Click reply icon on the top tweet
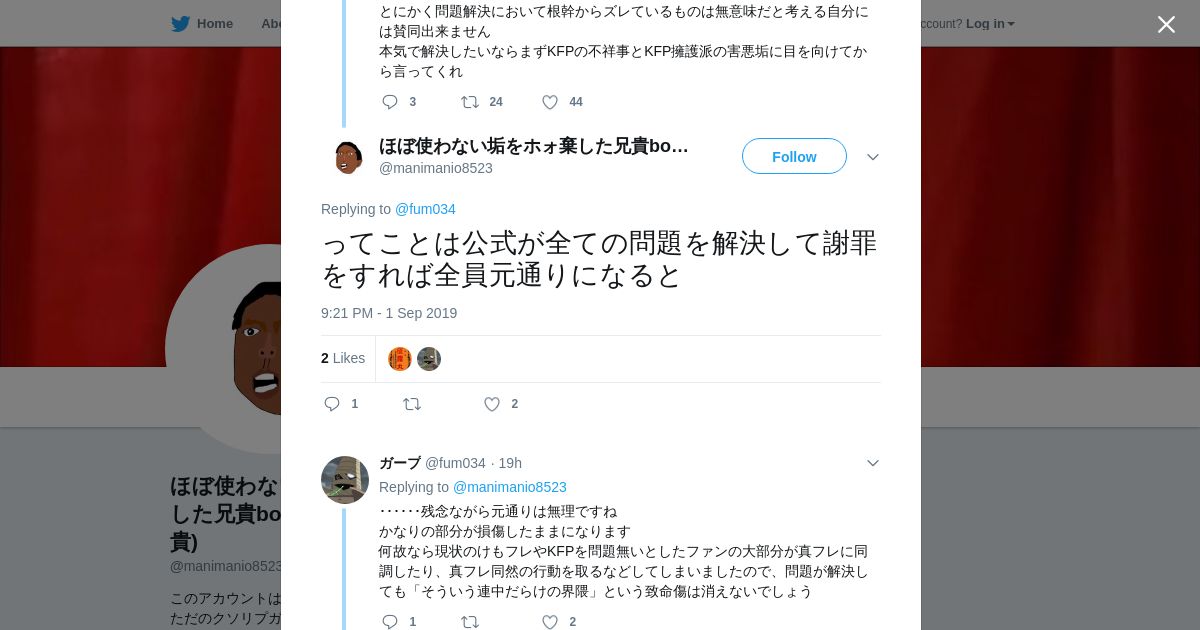1200x630 pixels. pos(390,102)
